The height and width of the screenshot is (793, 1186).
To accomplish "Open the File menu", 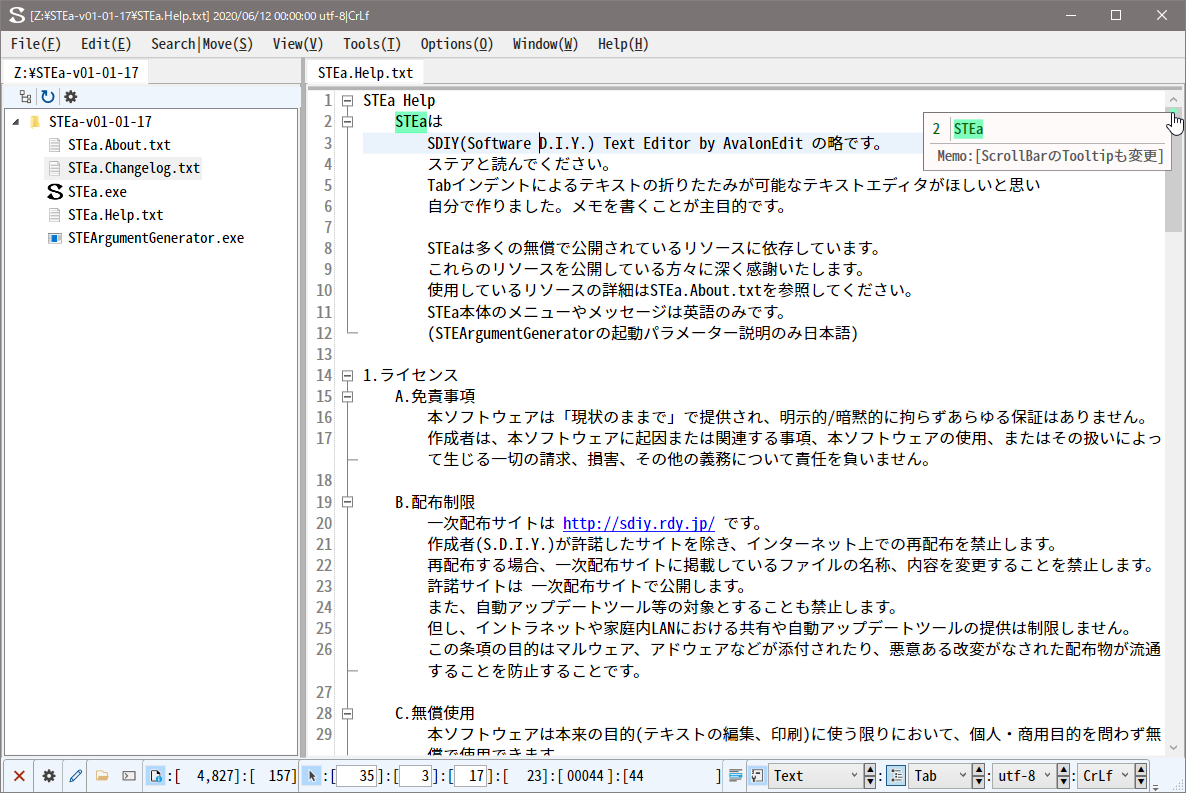I will click(36, 44).
